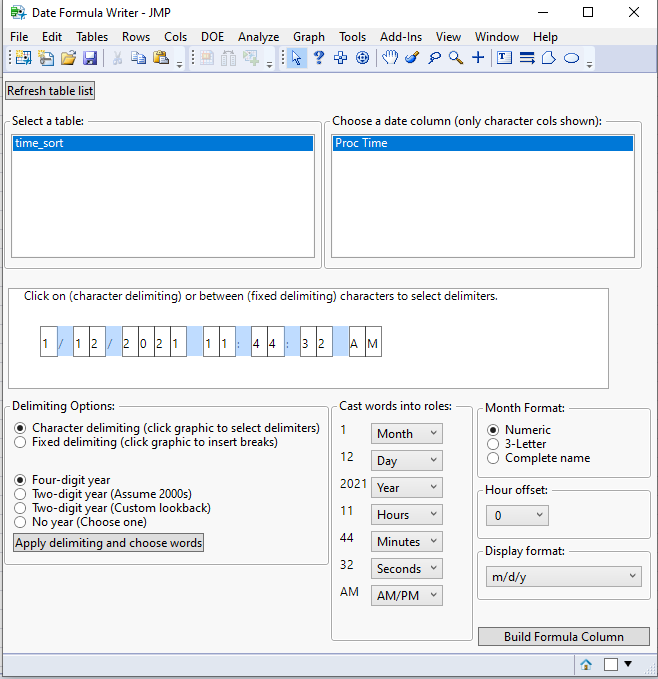Select Fixed delimiting radio option
Viewport: 658px width, 679px height.
(x=20, y=442)
